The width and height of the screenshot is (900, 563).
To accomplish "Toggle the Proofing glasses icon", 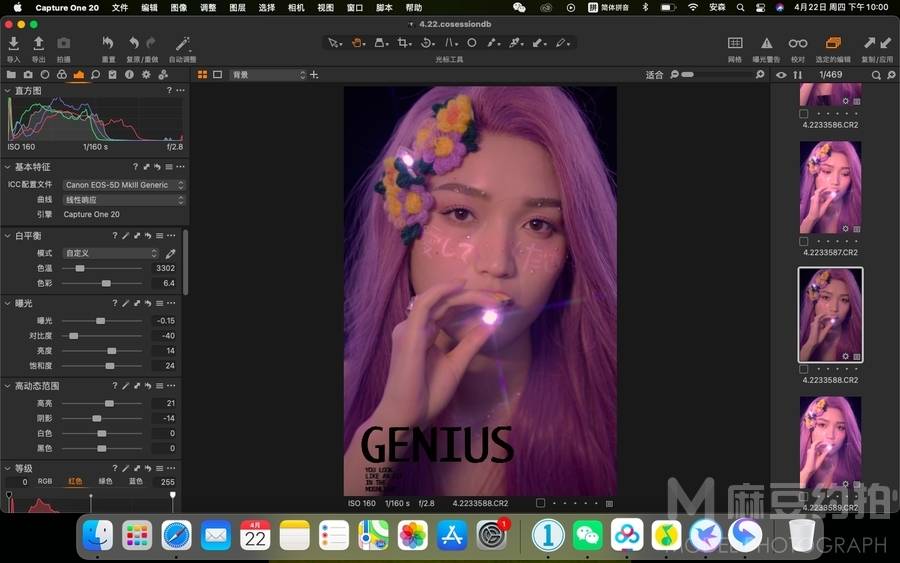I will click(798, 43).
